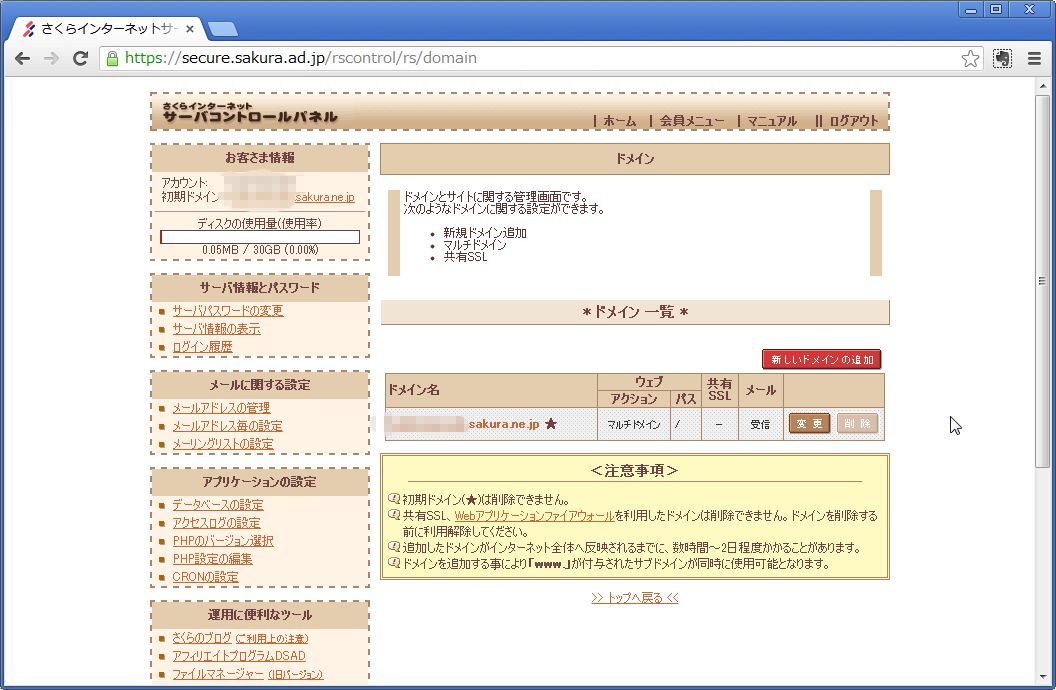Click the scrollbar up arrow
This screenshot has width=1056, height=690.
coord(1043,85)
